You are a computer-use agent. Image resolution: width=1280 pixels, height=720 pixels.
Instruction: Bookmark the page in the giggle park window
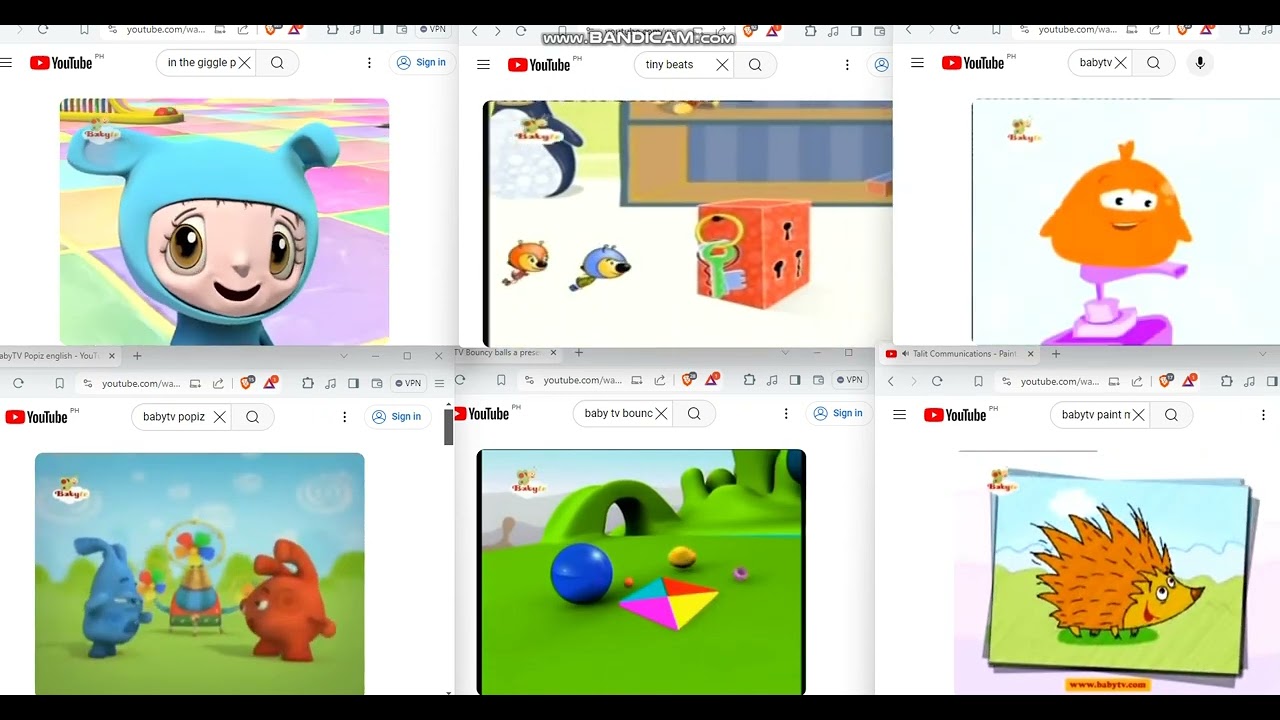[x=84, y=30]
